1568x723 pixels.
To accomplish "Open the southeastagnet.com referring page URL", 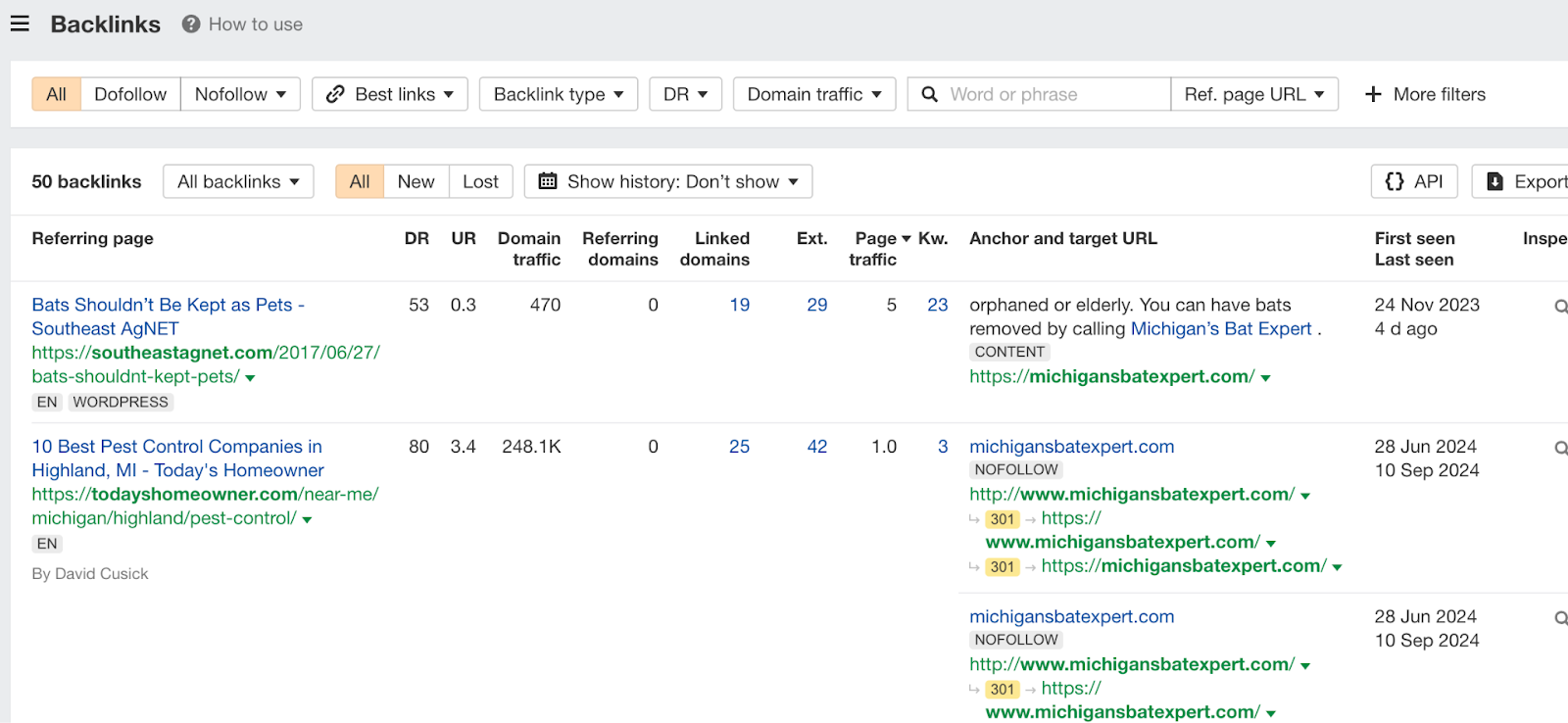I will tap(206, 364).
